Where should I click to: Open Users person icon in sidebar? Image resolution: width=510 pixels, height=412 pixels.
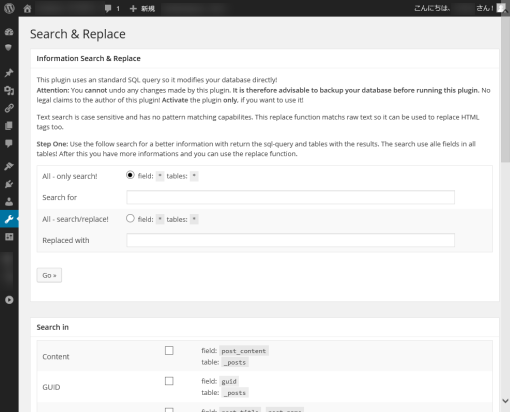(x=9, y=201)
